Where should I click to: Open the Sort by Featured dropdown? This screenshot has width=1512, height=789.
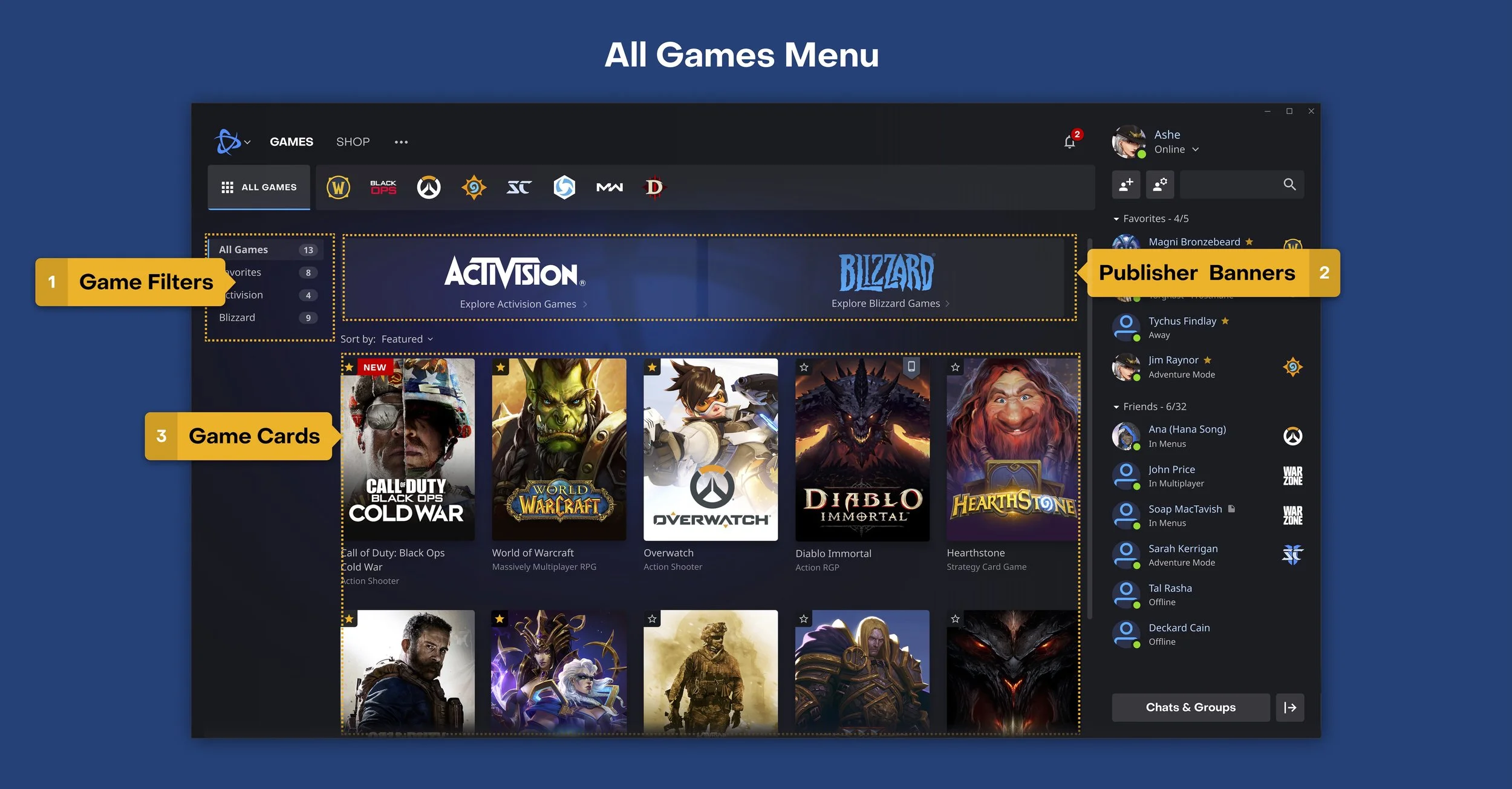pyautogui.click(x=406, y=339)
